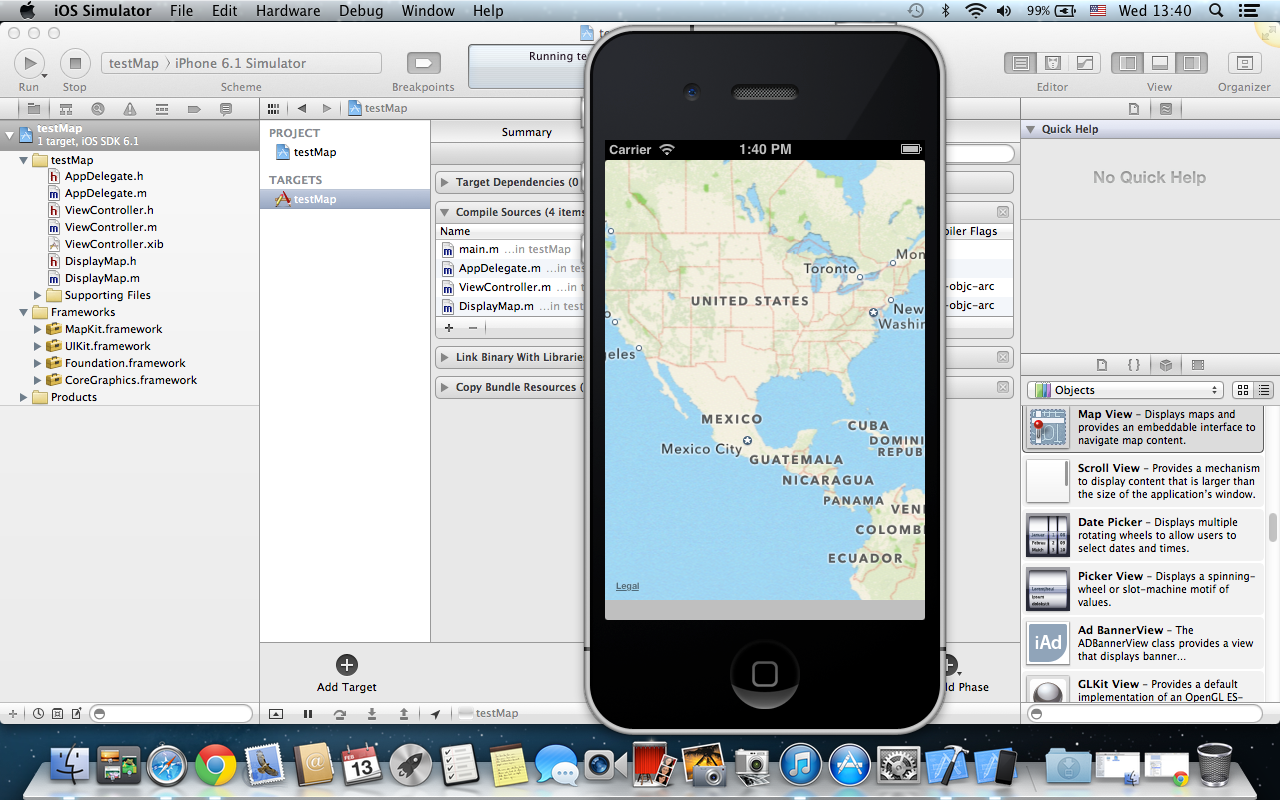Expand CoreGraphics.framework

point(38,380)
